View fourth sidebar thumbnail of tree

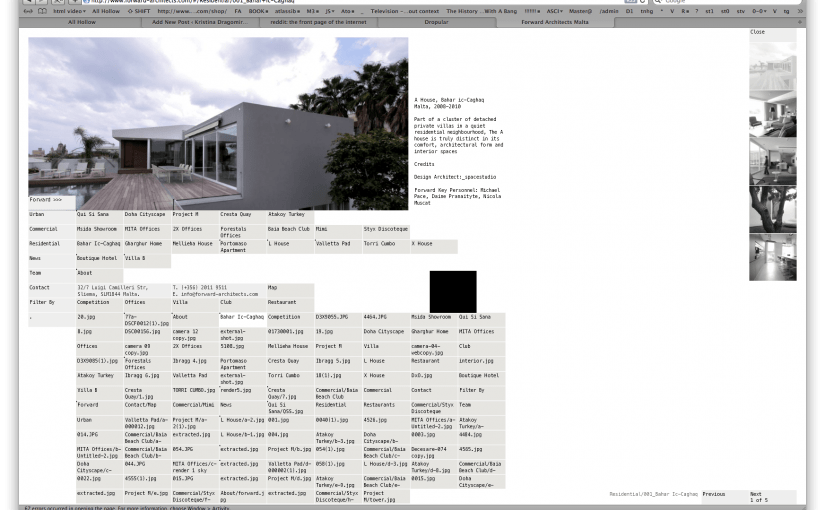772,209
